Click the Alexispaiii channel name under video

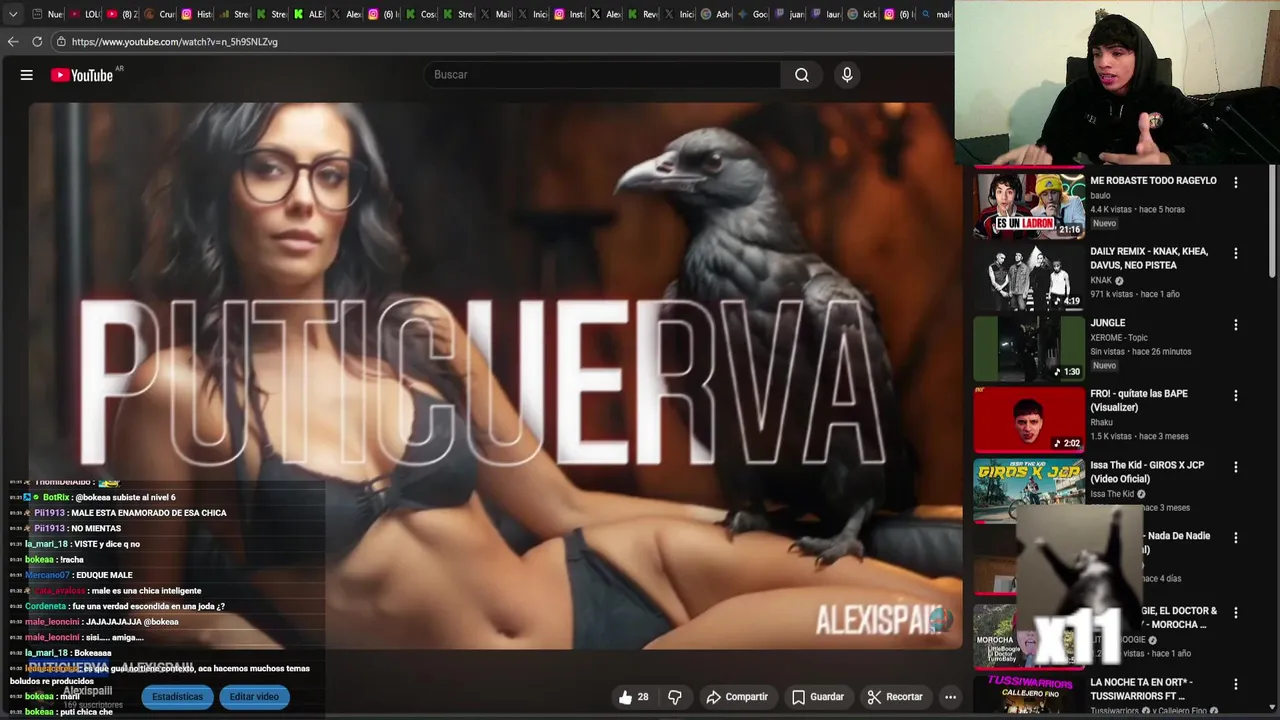(x=88, y=691)
